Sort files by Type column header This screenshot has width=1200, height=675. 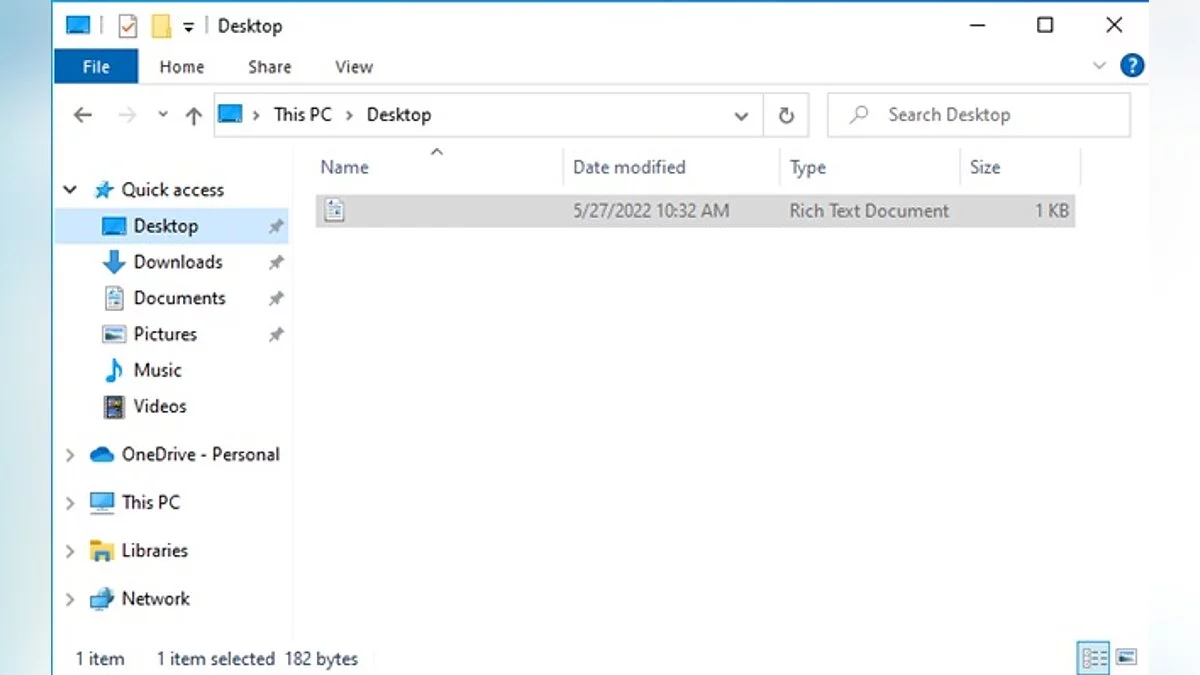click(808, 167)
